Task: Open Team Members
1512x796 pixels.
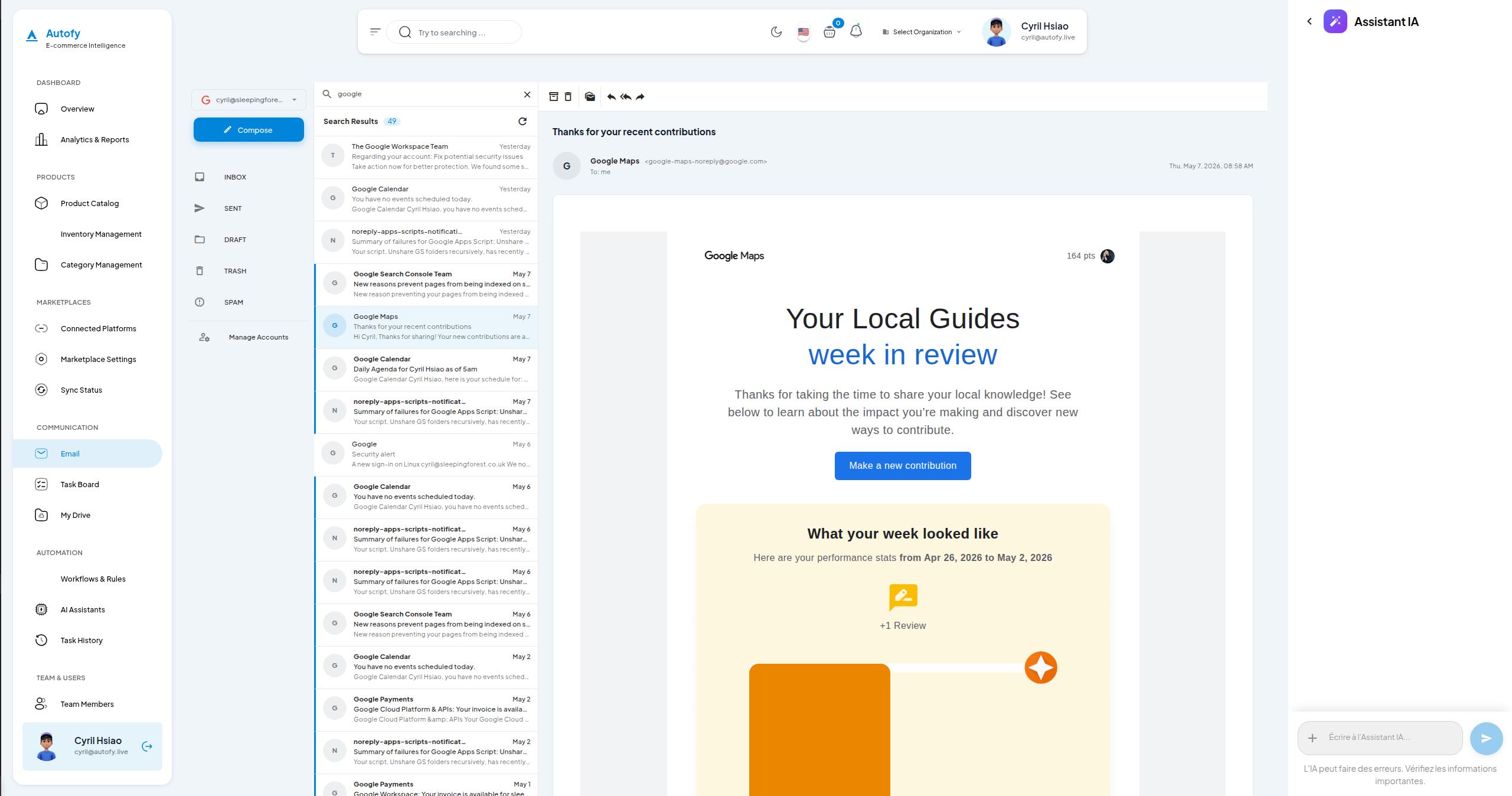Action: (87, 704)
